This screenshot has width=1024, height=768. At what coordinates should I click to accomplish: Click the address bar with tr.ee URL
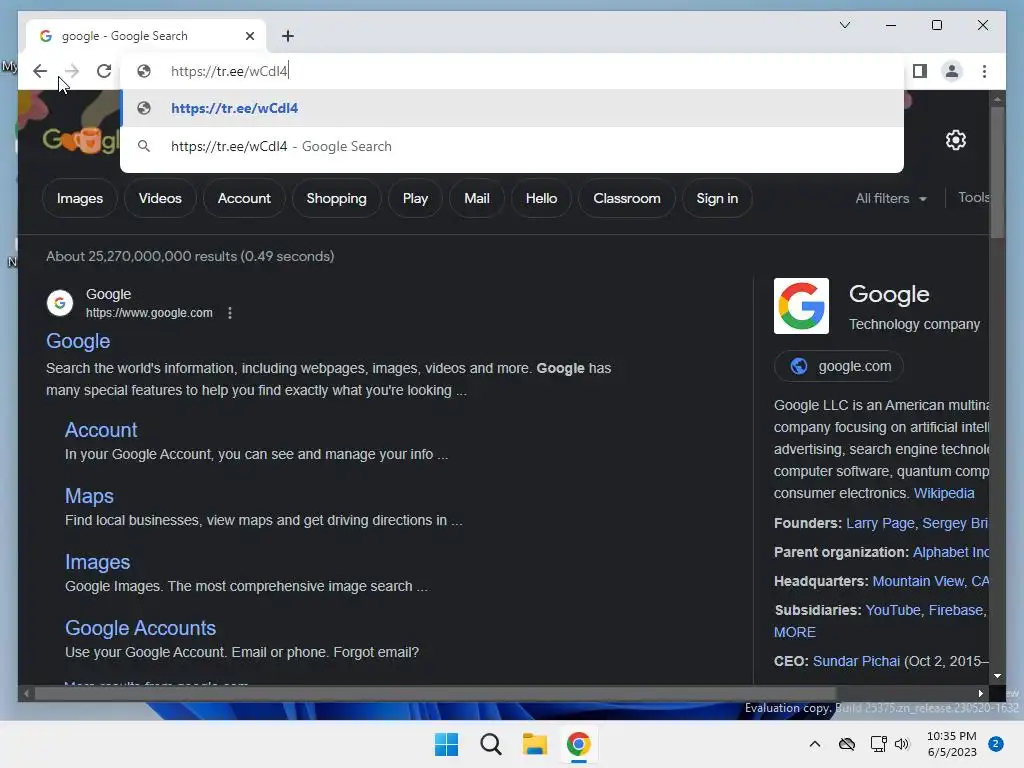point(511,71)
